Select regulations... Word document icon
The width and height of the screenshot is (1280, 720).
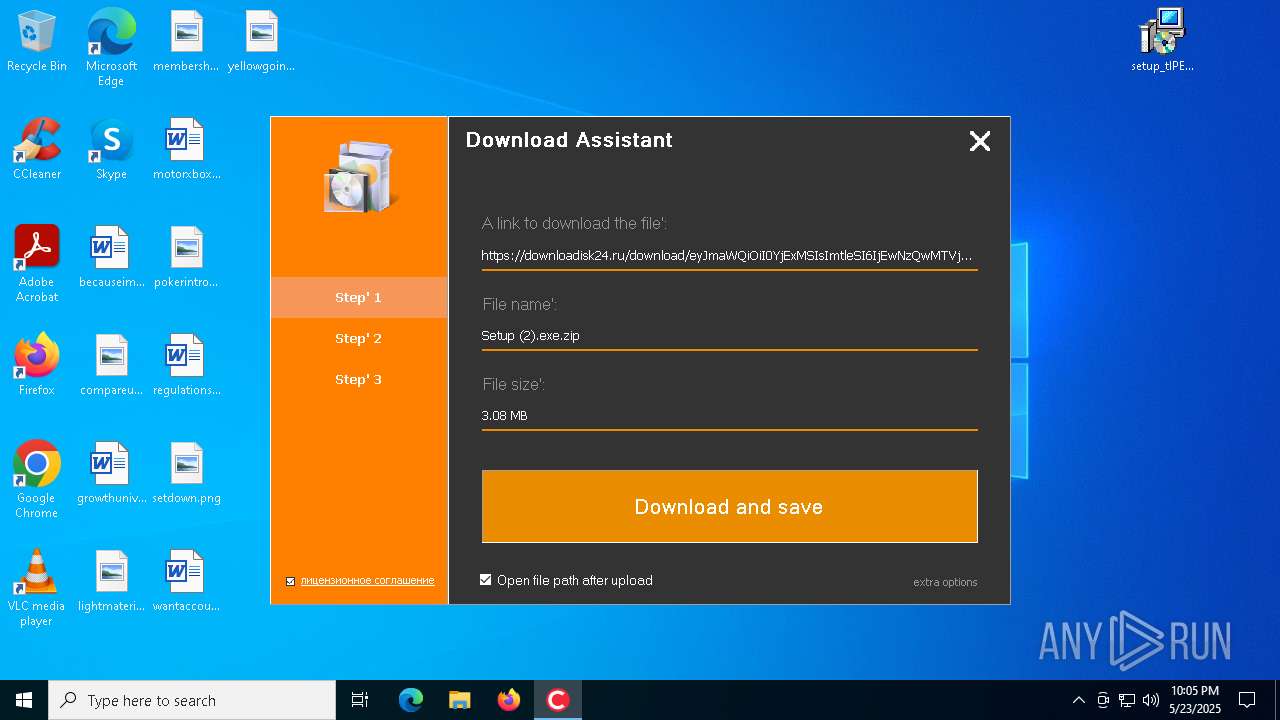pos(186,365)
